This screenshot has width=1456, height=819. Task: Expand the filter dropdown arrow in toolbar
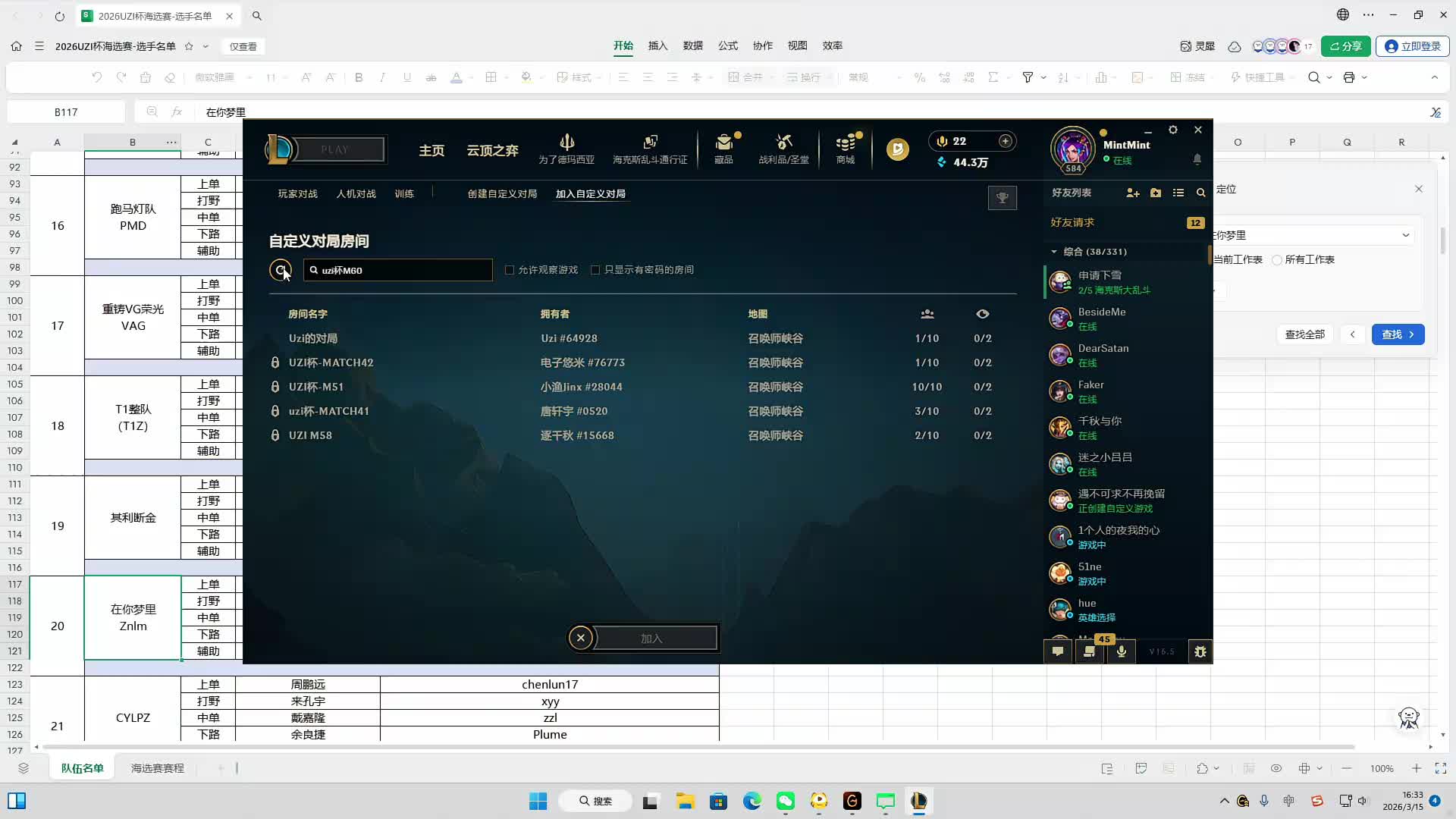pos(1043,77)
